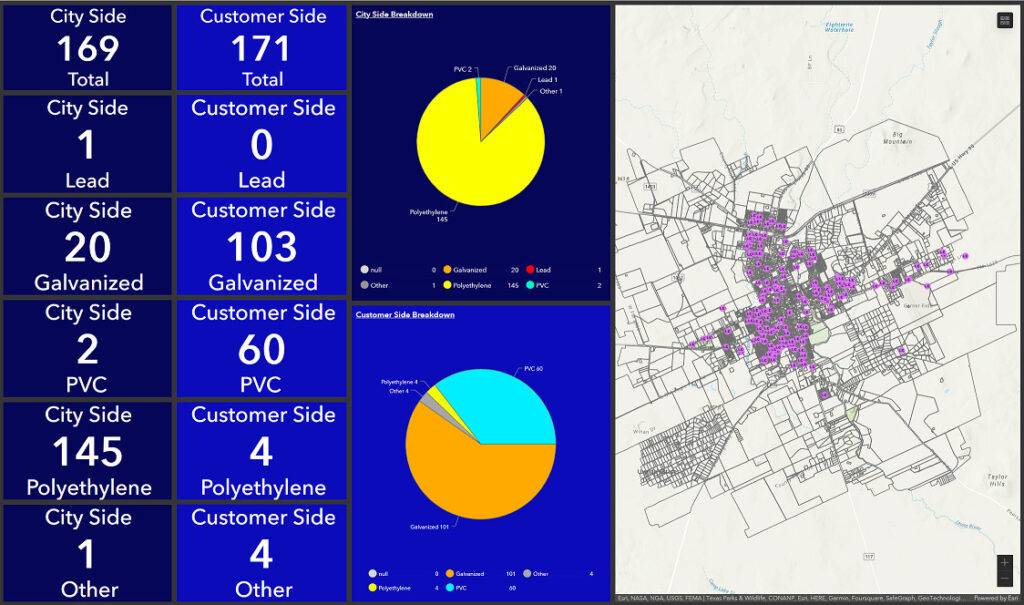This screenshot has height=605, width=1024.
Task: Click the City Side 1 Other indicator
Action: (88, 553)
